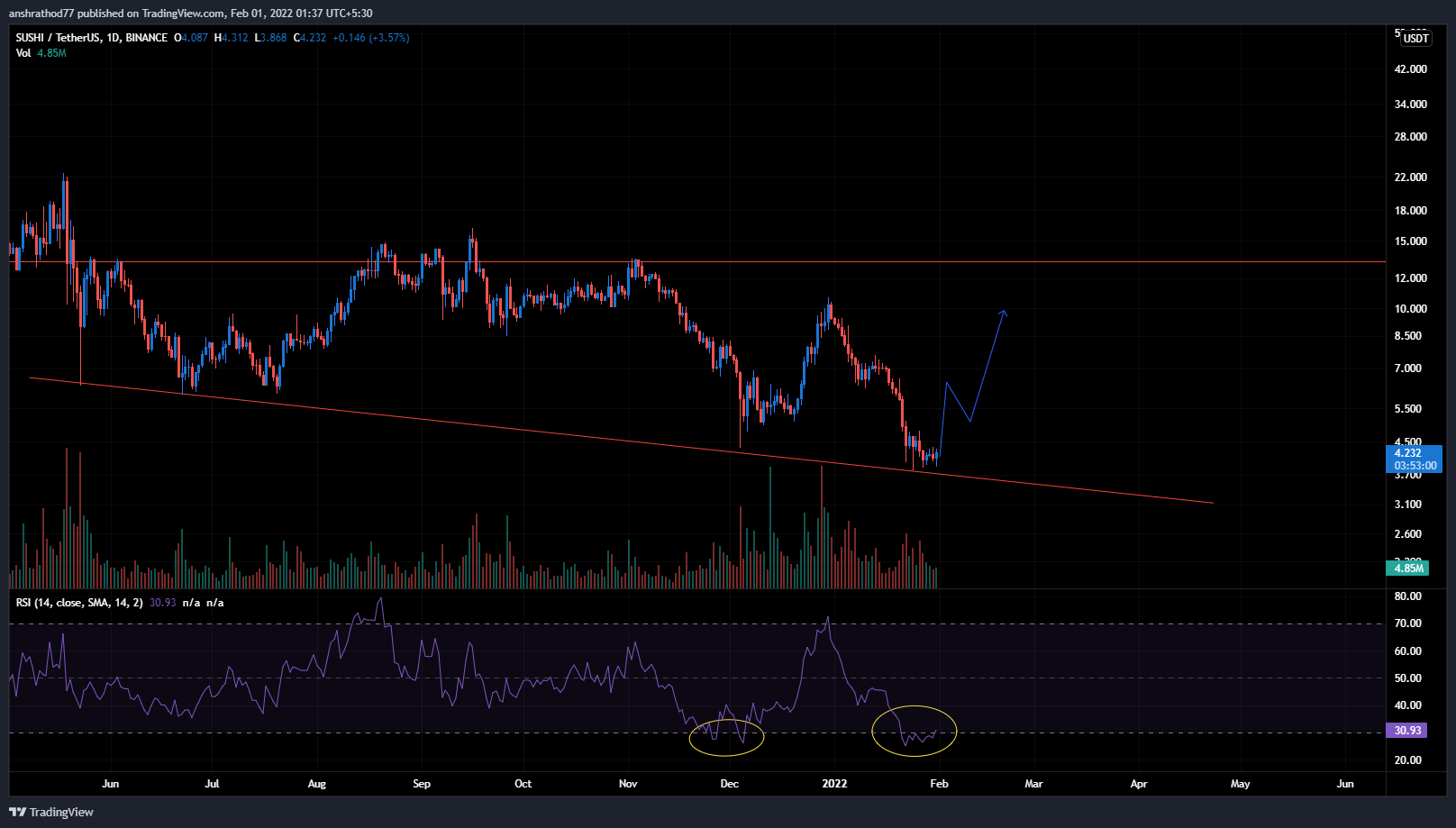Click the Nov label on time axis
Viewport: 1456px width, 828px height.
628,784
